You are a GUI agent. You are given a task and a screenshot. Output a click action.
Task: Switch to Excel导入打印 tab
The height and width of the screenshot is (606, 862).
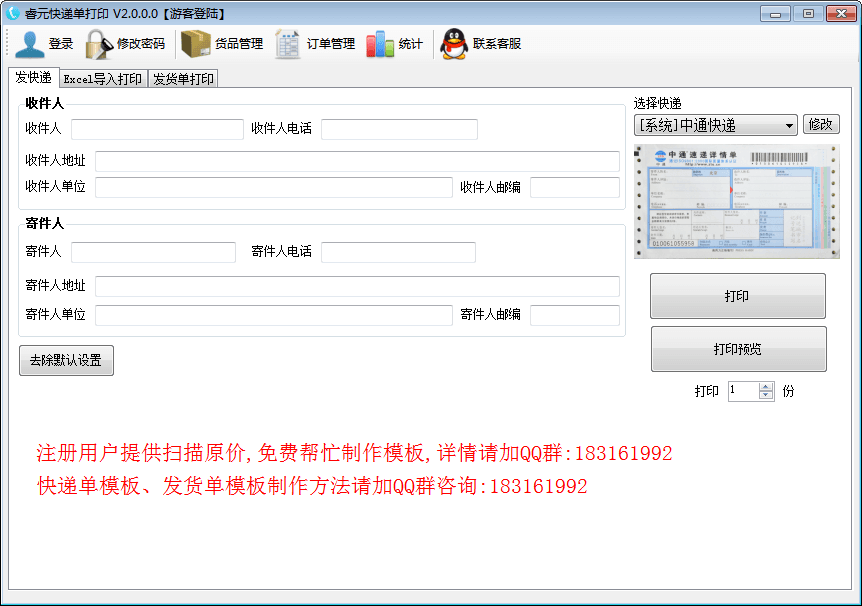pos(102,79)
